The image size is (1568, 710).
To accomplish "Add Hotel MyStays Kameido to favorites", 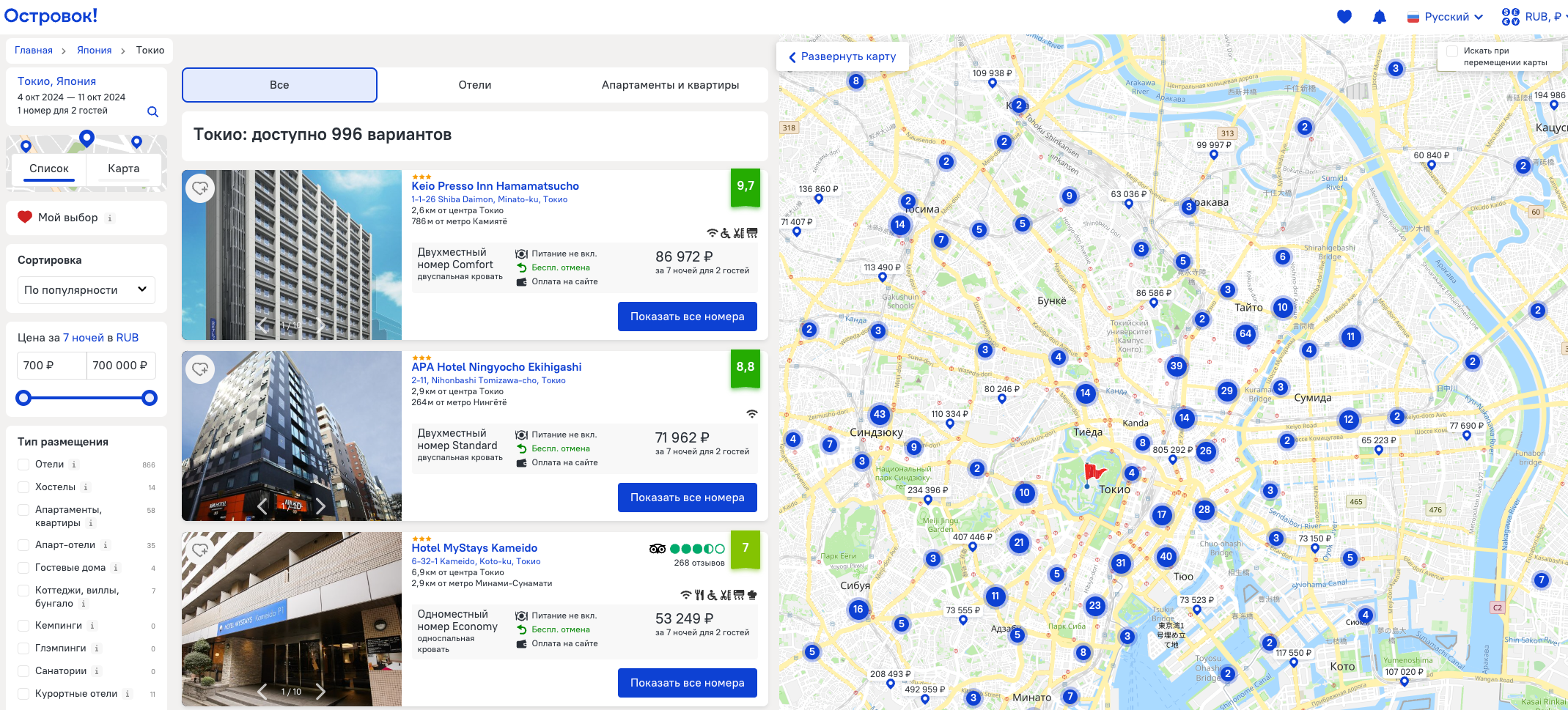I will [200, 550].
